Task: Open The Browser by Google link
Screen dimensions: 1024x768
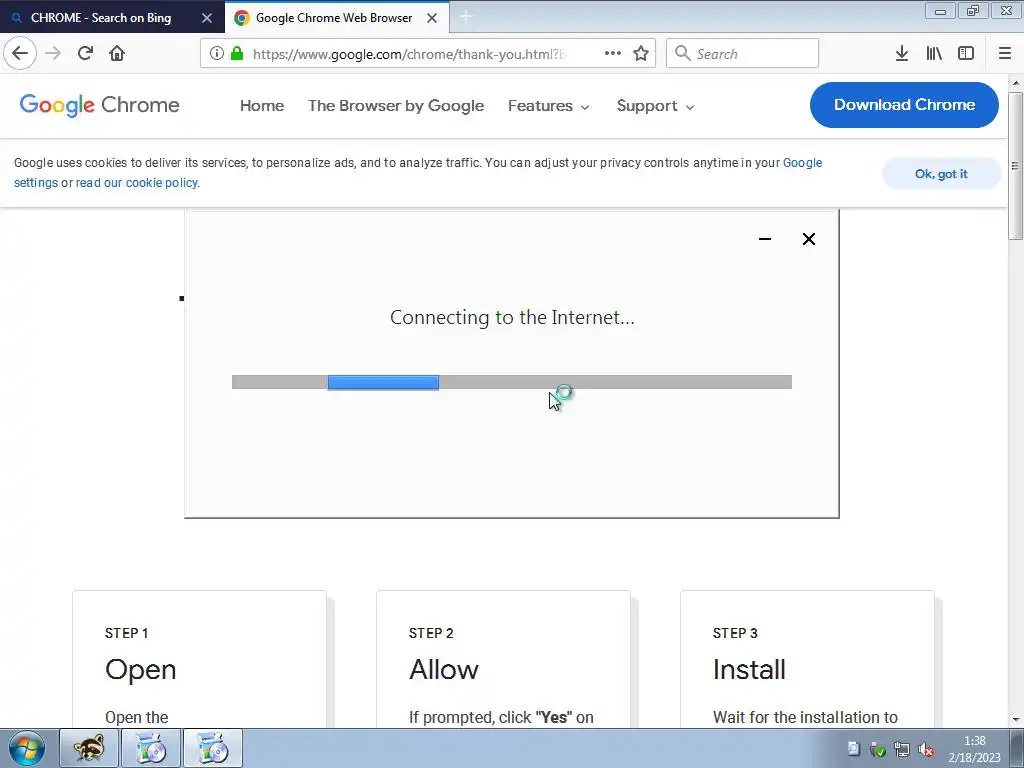Action: click(396, 106)
